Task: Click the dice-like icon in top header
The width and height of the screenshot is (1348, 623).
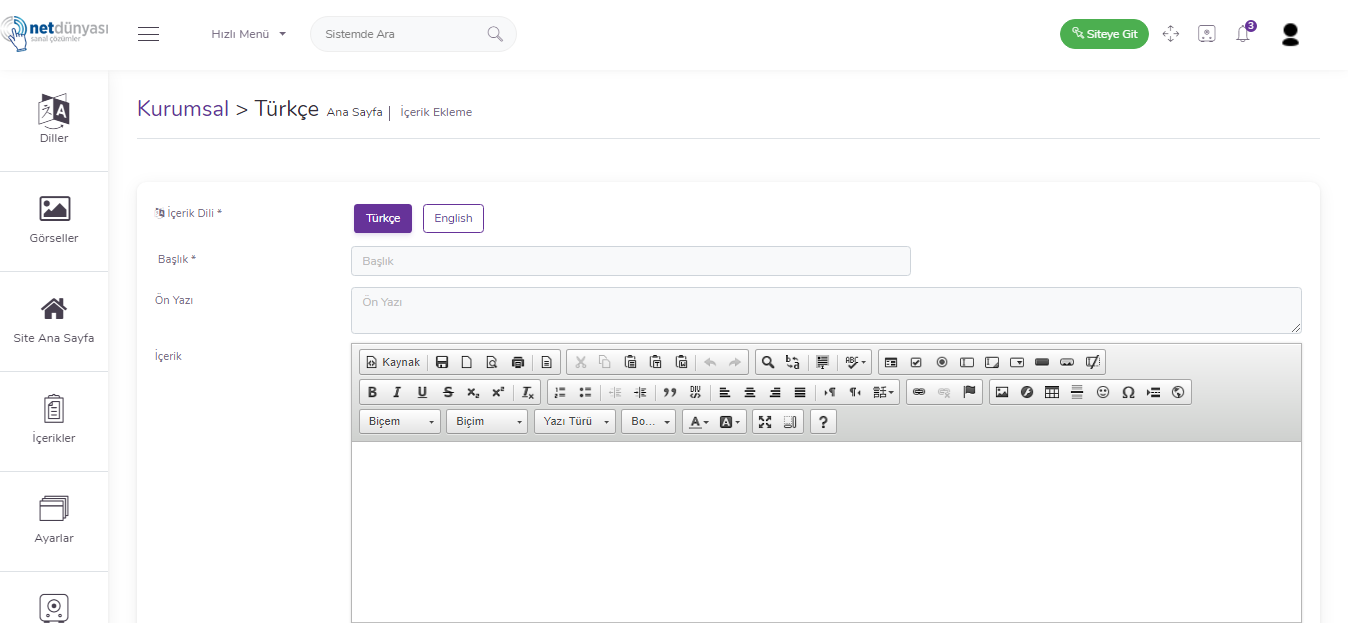Action: pyautogui.click(x=1207, y=34)
